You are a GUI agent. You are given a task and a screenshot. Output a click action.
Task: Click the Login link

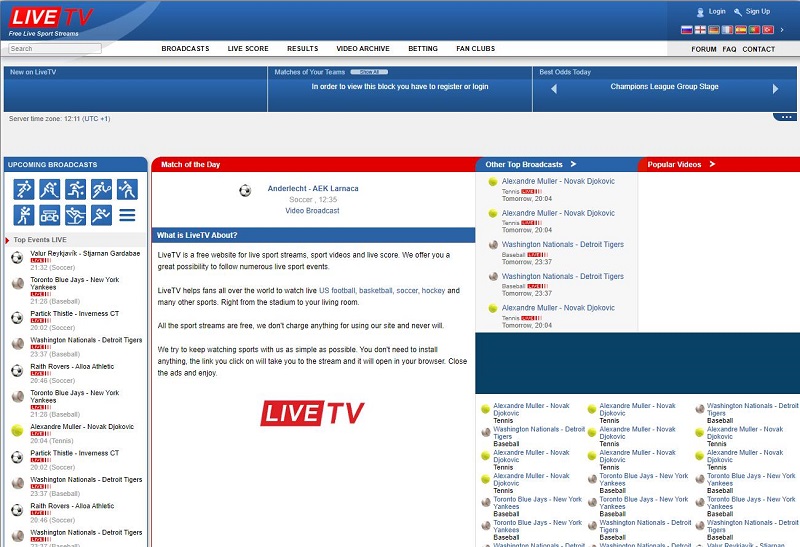tap(717, 11)
